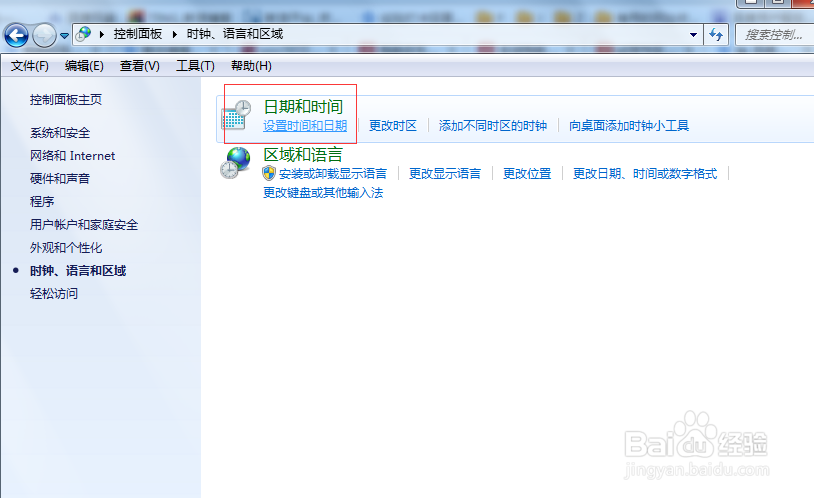
Task: Click the 搜索控制面板 search box
Action: pos(775,35)
